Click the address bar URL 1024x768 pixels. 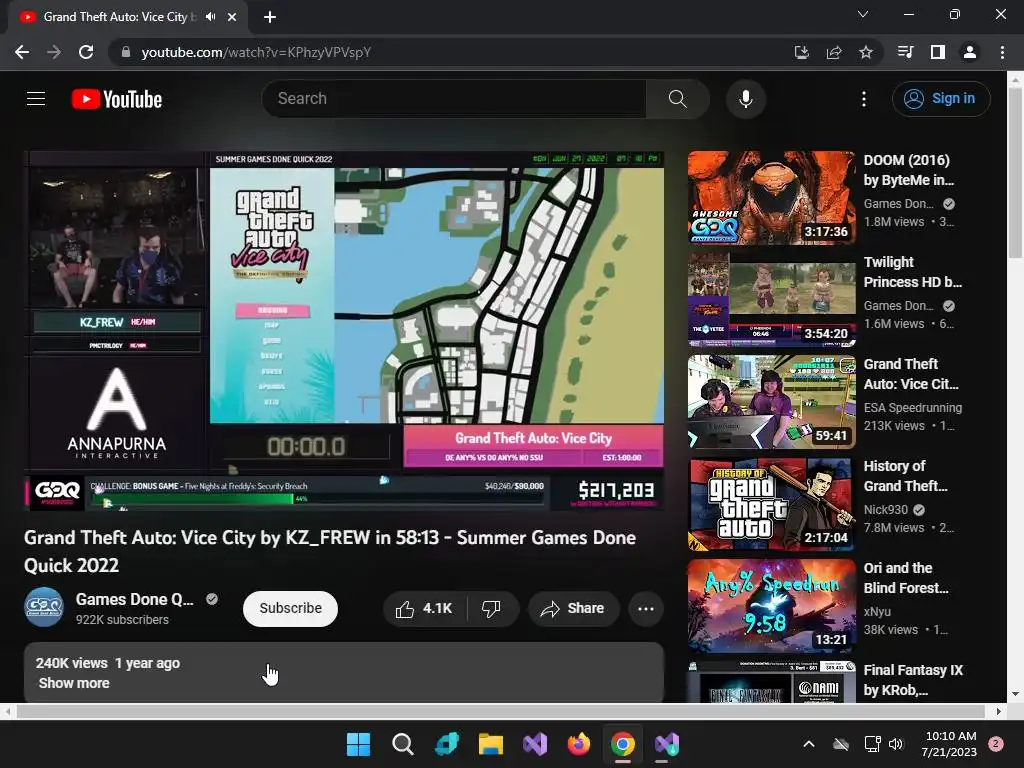pos(256,52)
